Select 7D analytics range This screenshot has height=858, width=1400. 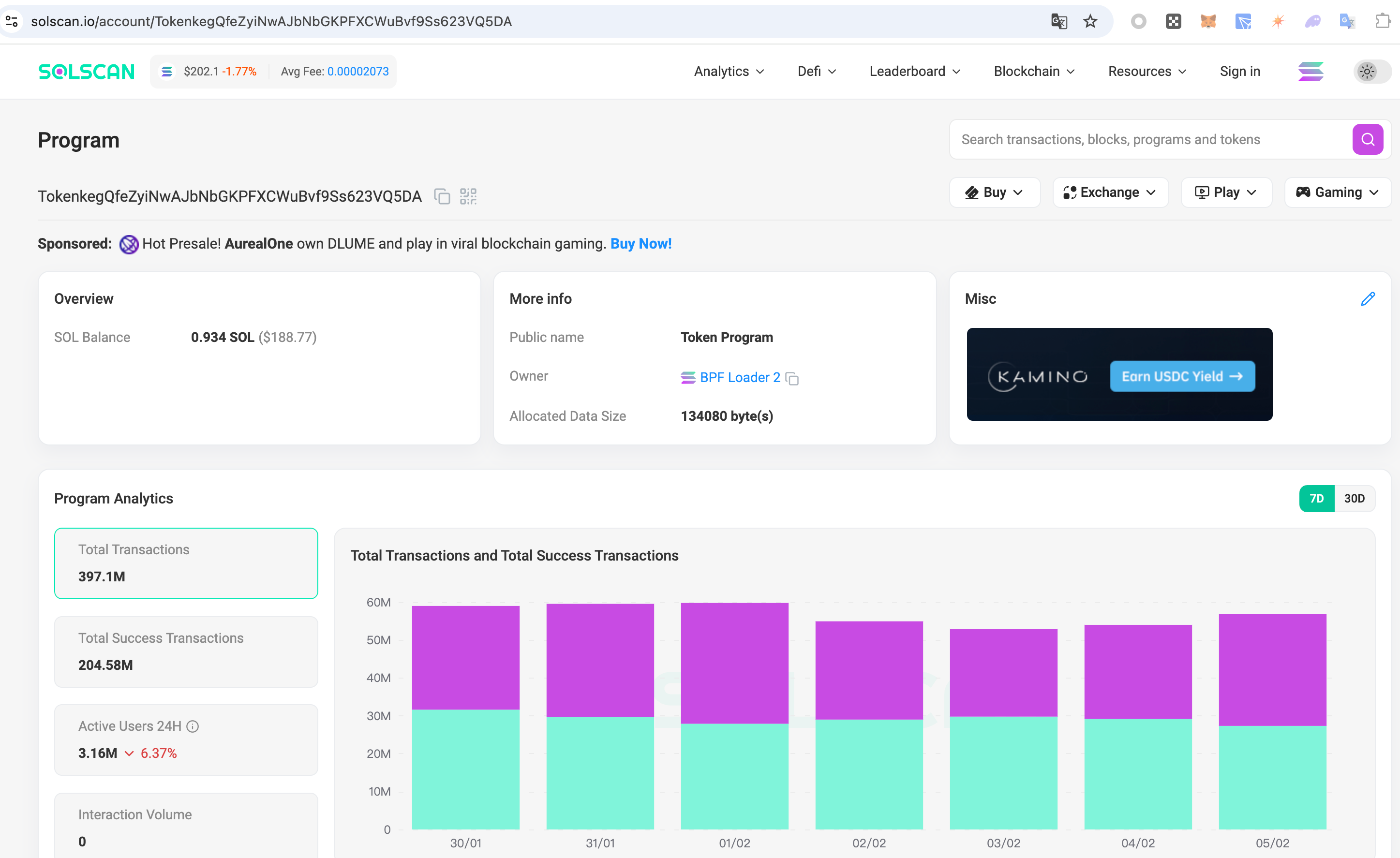[1316, 498]
